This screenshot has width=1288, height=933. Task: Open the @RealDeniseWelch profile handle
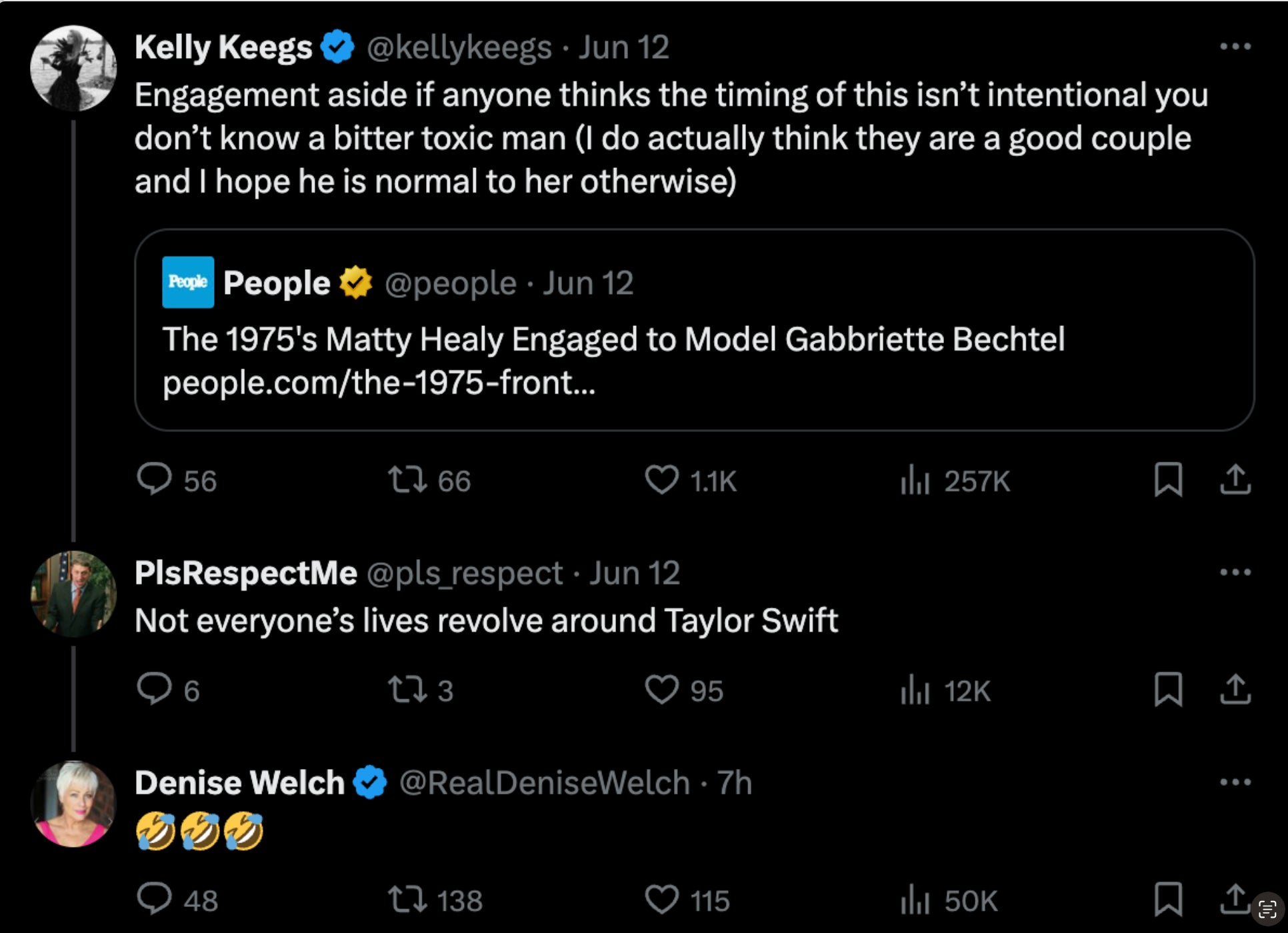click(x=544, y=783)
